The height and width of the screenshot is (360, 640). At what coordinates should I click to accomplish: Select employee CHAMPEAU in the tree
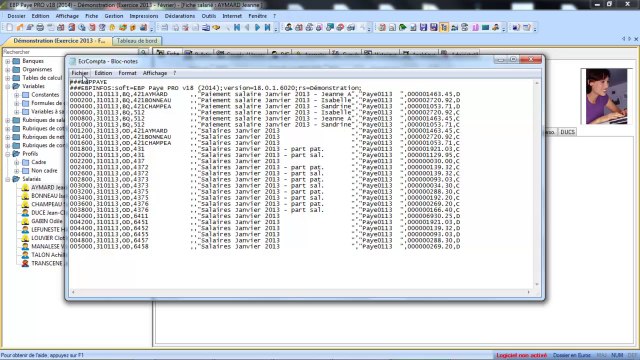(x=48, y=204)
